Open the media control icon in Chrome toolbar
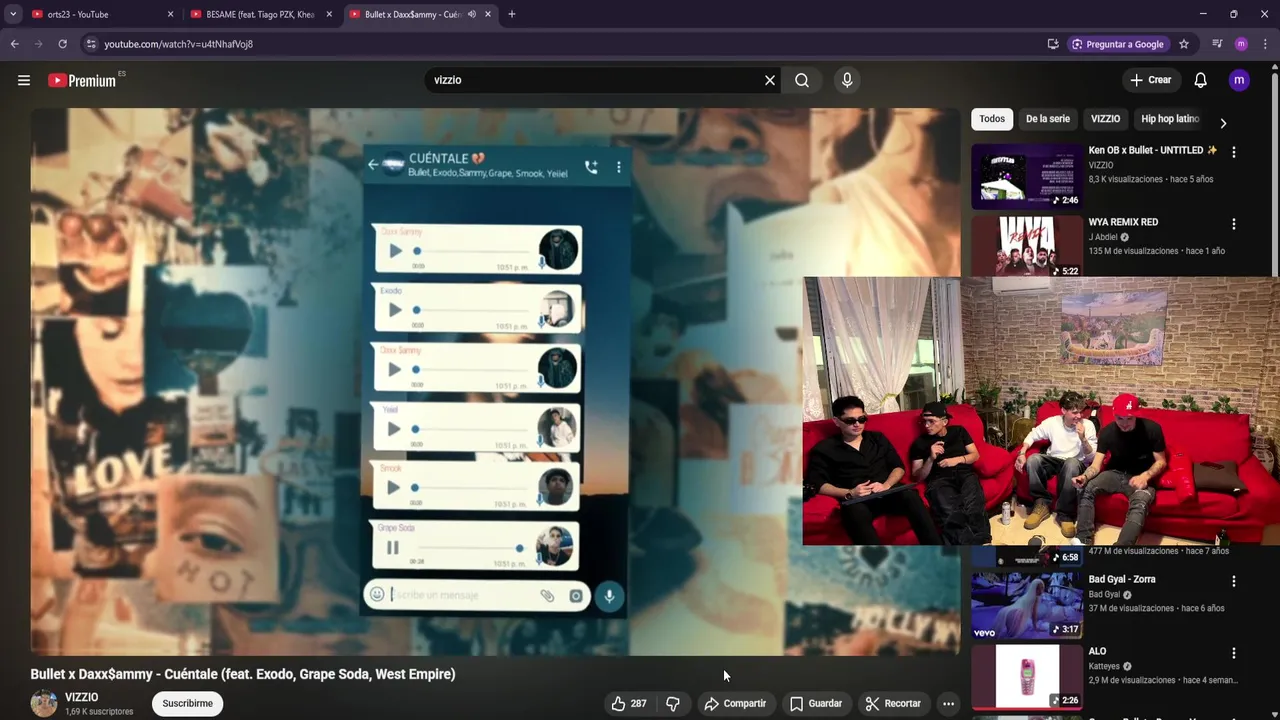The image size is (1280, 720). (1217, 44)
